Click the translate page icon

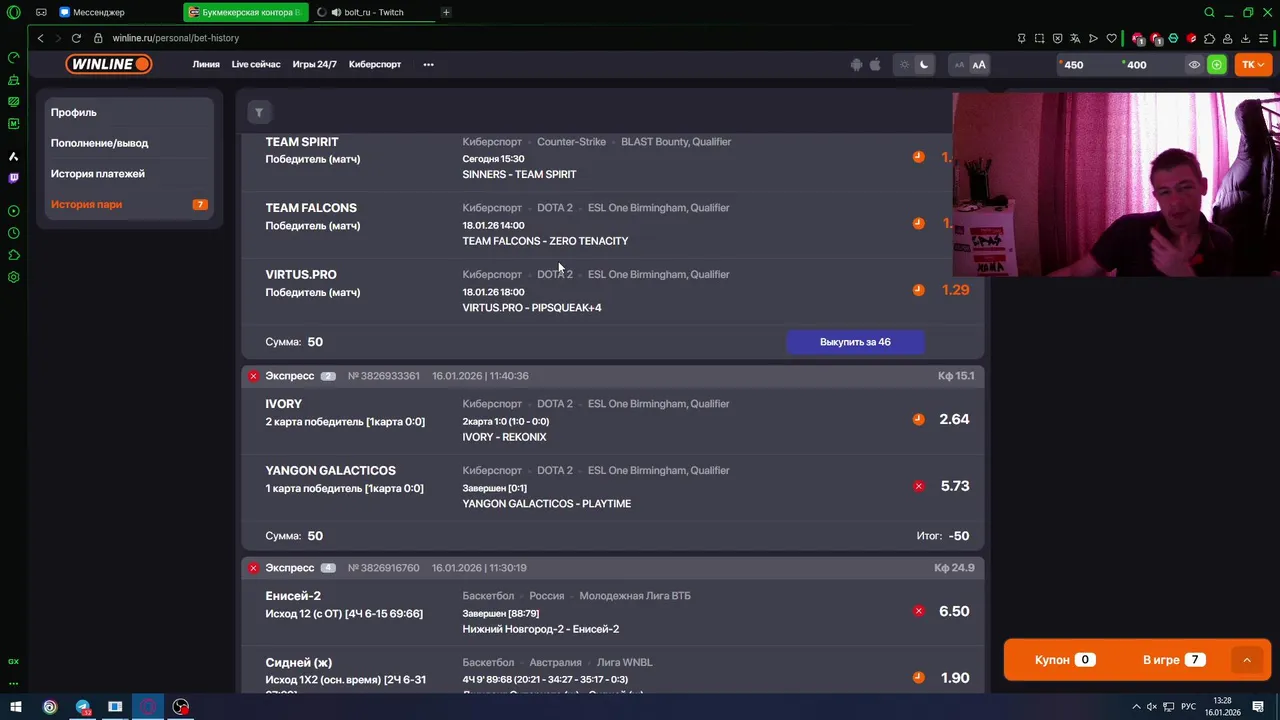tap(1075, 38)
